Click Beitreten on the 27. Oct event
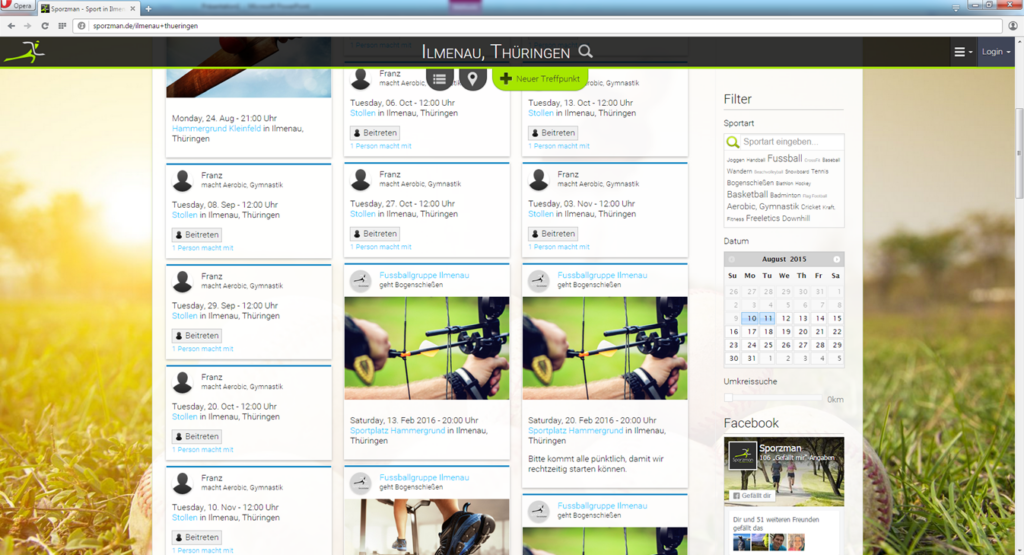Image resolution: width=1024 pixels, height=555 pixels. tap(375, 234)
